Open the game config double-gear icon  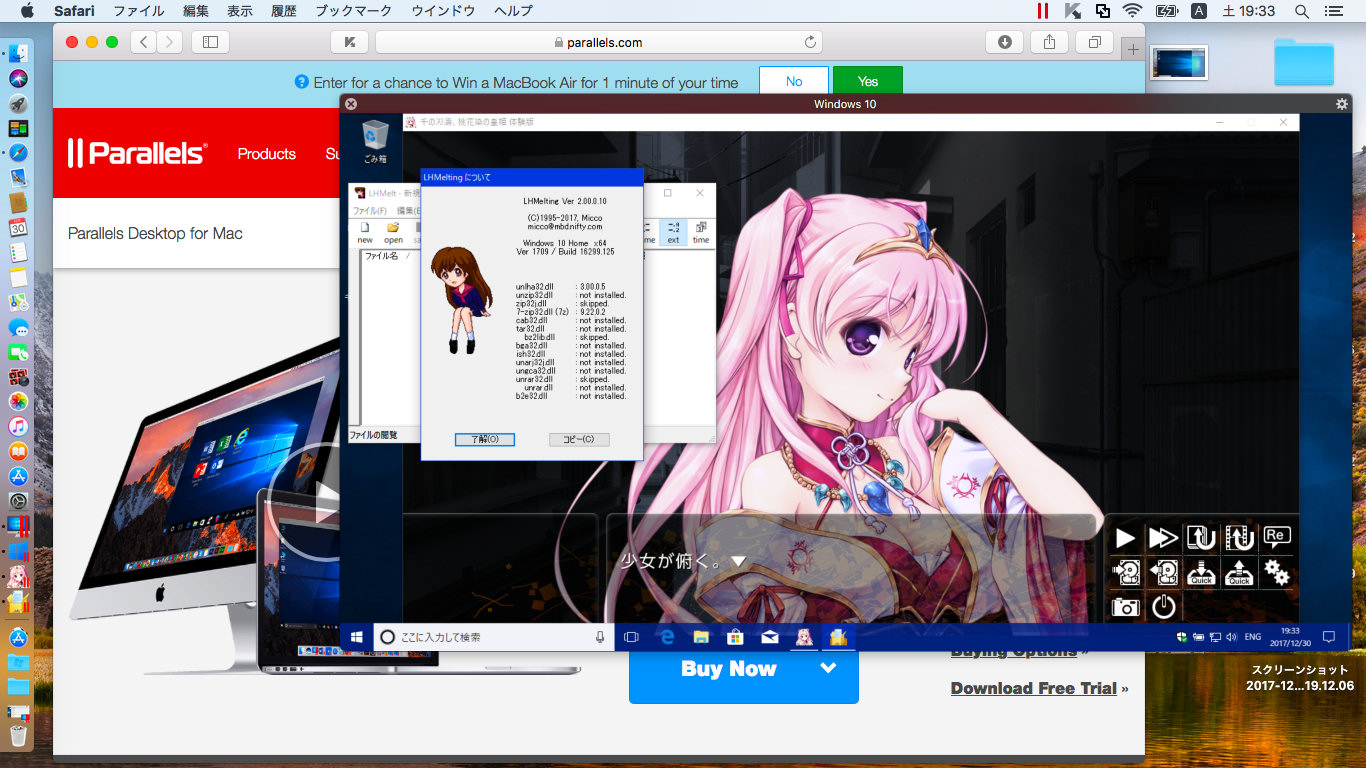point(1277,572)
